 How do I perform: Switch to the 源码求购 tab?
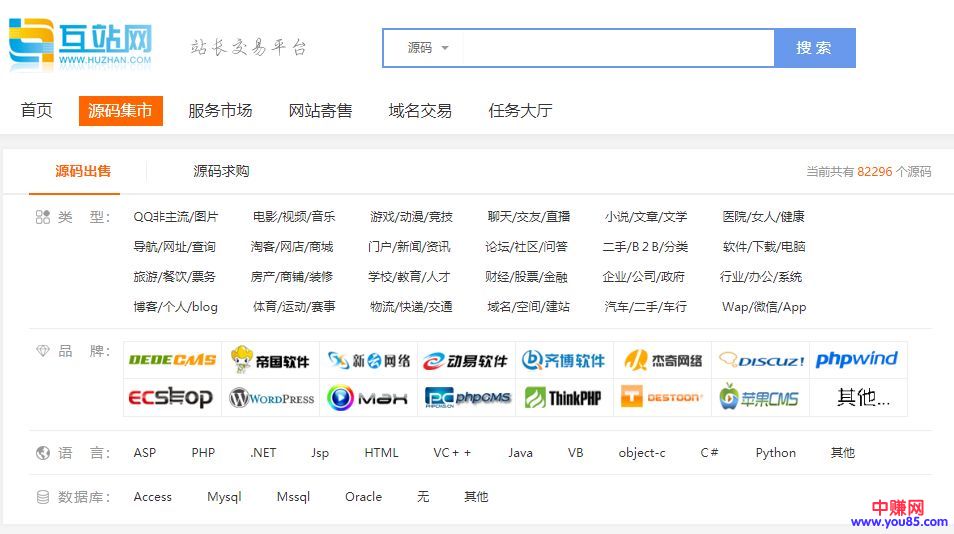click(x=221, y=171)
